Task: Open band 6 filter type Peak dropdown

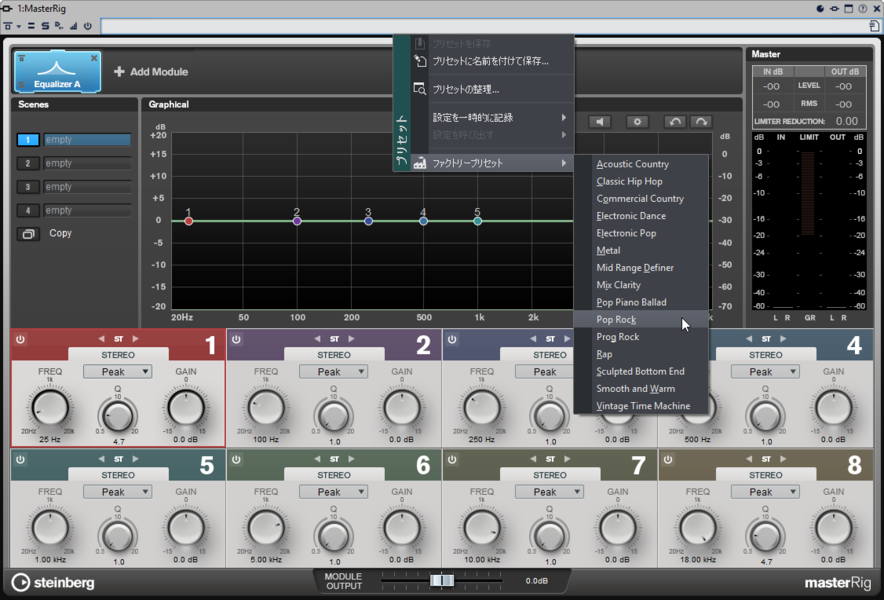Action: pos(333,492)
